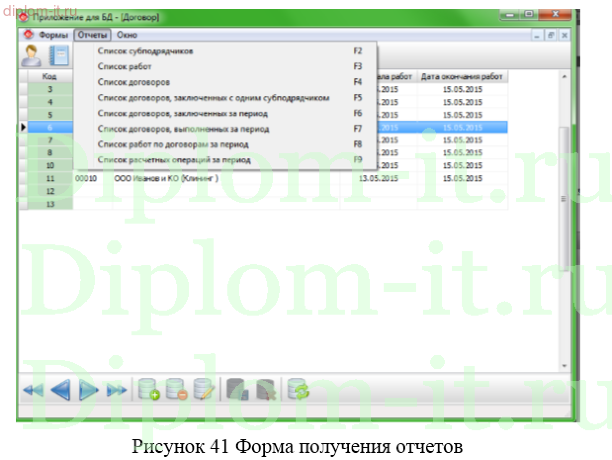Close the inner Договор child window
Image resolution: width=612 pixels, height=460 pixels.
pyautogui.click(x=564, y=36)
